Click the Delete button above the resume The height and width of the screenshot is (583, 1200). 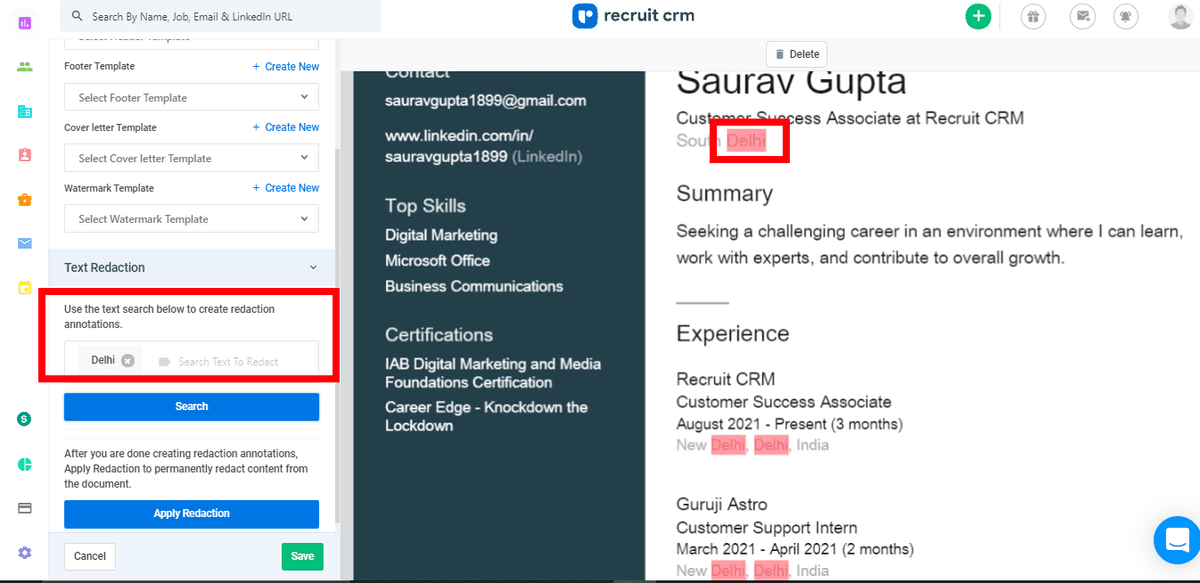point(796,53)
